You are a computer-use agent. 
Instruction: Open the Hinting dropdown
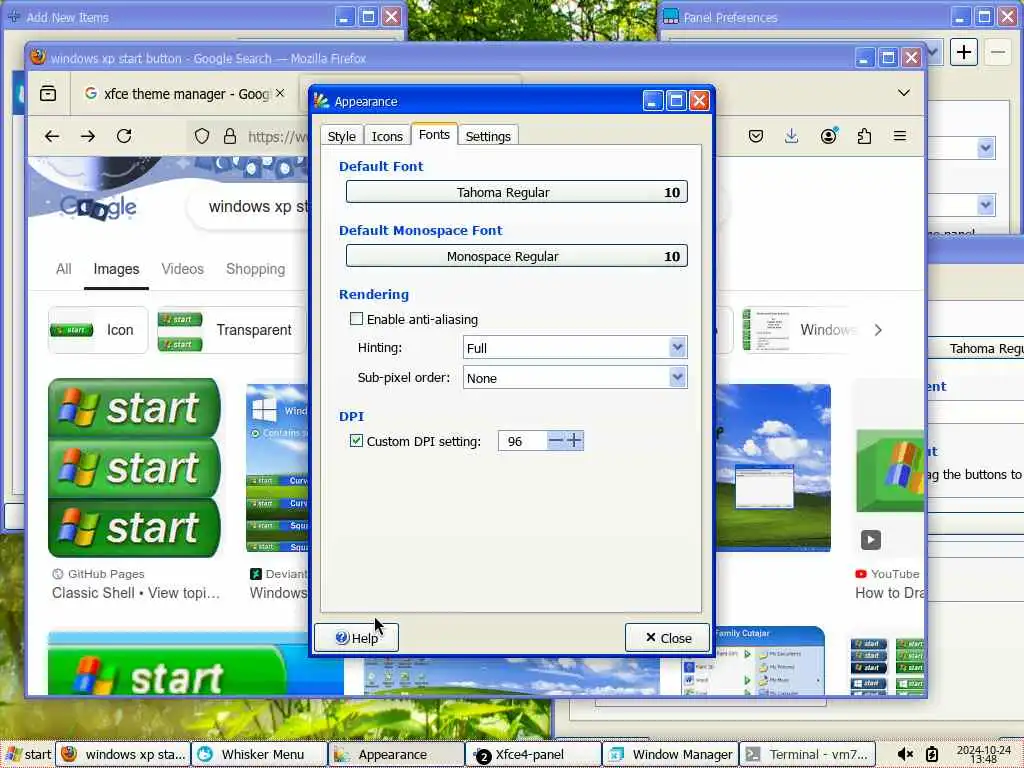click(575, 347)
